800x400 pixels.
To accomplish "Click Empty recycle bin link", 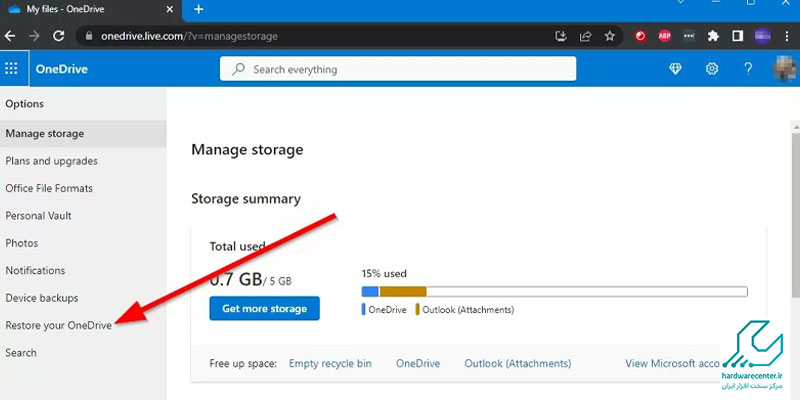I will click(x=330, y=364).
